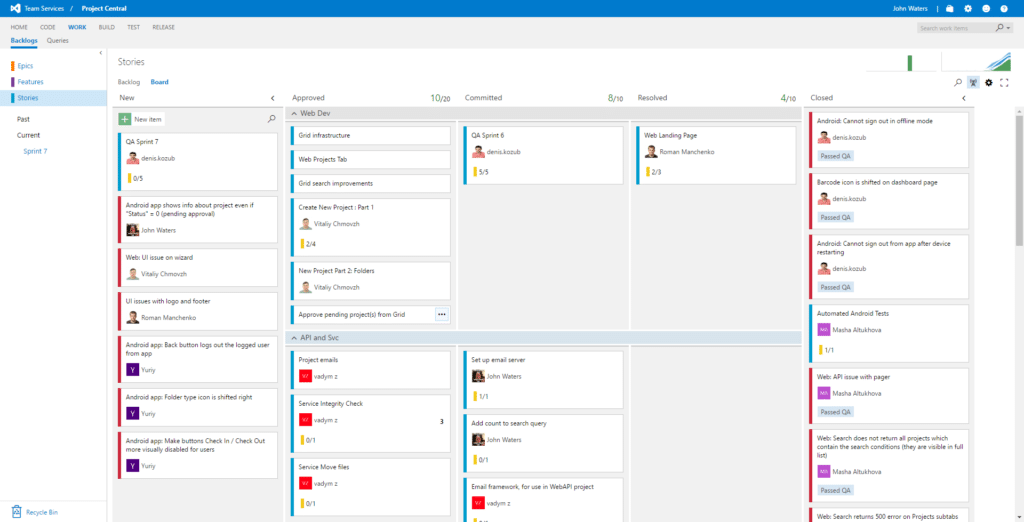Click John Waters avatar on Android app shows info card

pos(133,230)
